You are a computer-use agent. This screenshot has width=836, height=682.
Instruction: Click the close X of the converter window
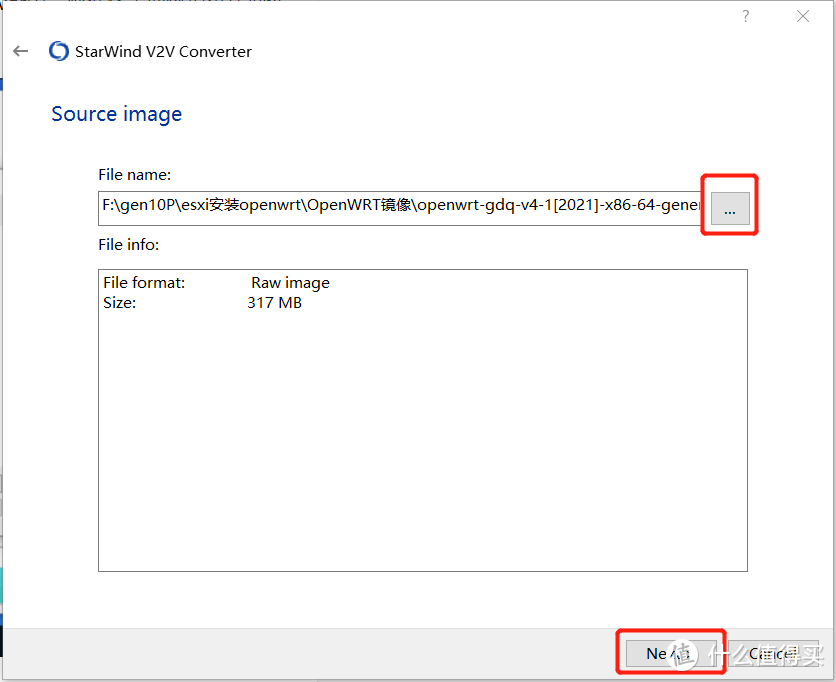(803, 16)
